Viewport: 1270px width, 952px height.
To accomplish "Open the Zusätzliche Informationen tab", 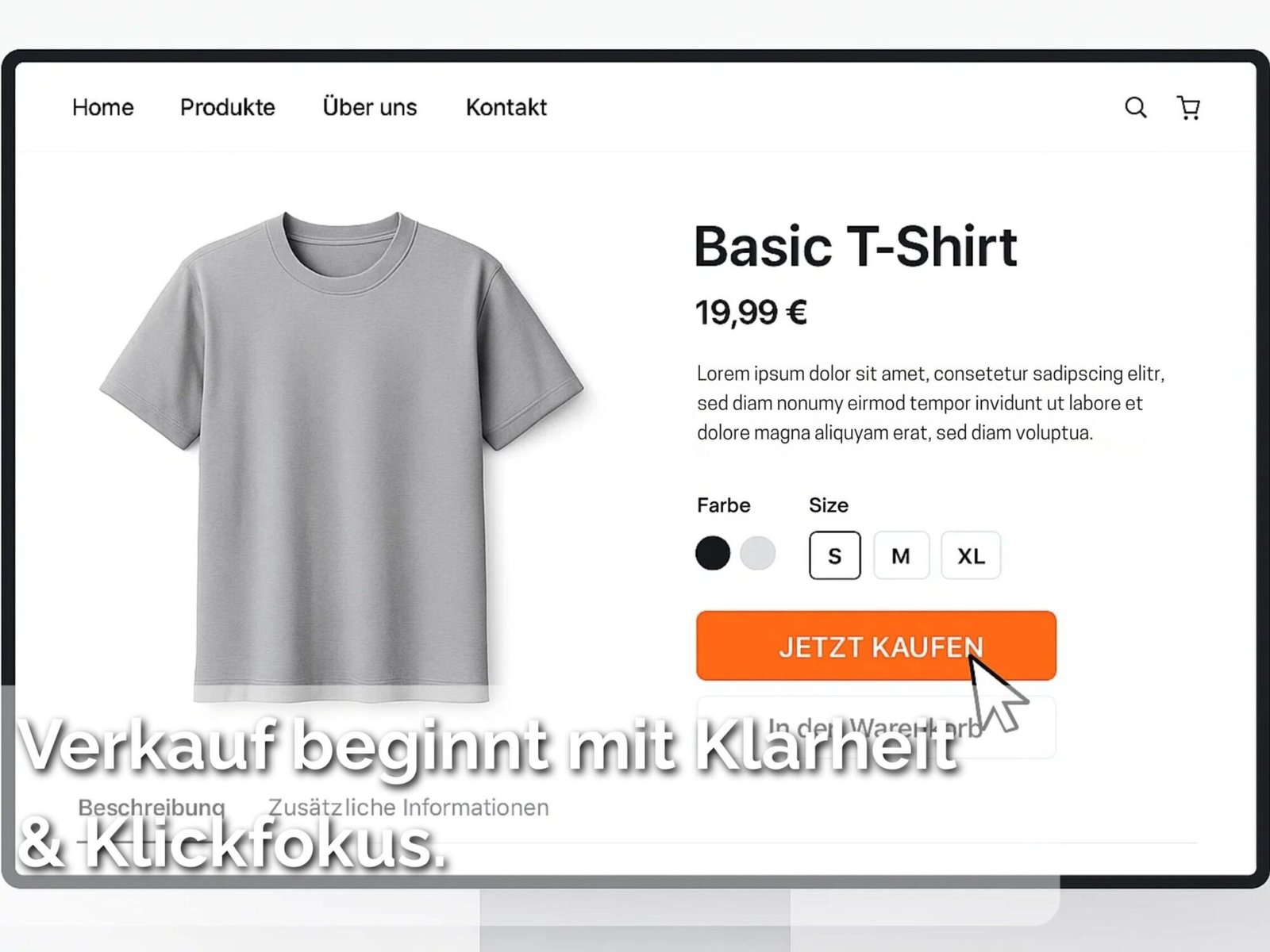I will [409, 808].
